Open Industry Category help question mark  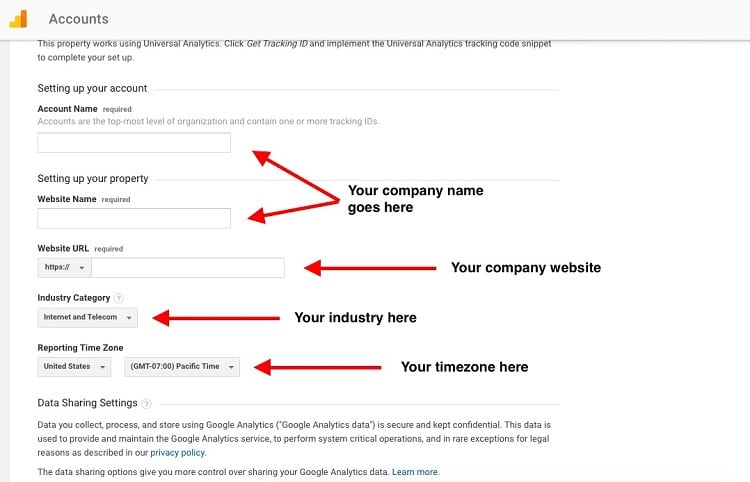119,298
